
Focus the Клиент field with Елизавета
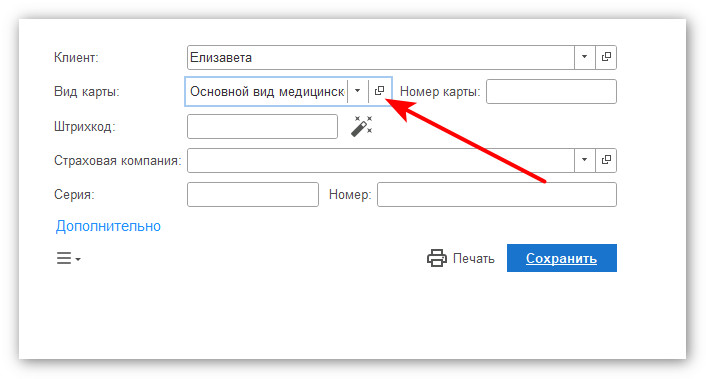pos(380,57)
